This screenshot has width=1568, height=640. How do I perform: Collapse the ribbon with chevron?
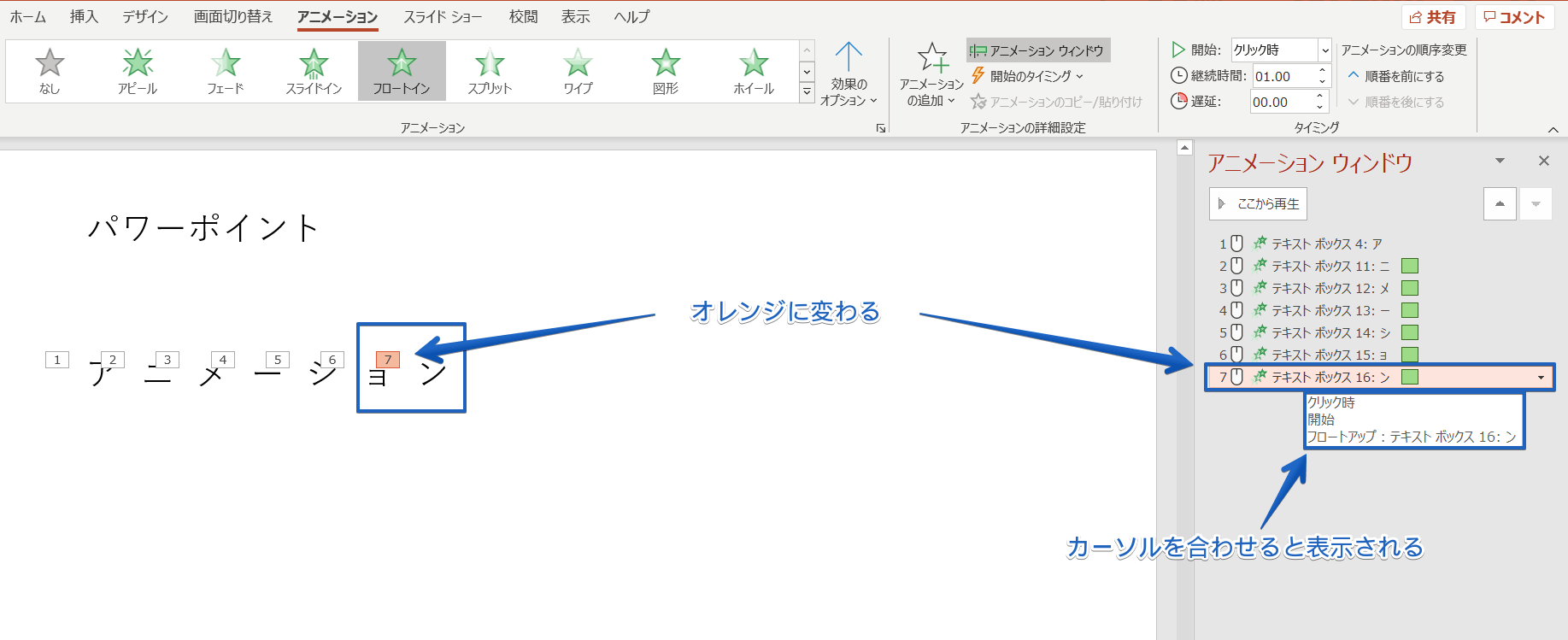tap(1553, 129)
